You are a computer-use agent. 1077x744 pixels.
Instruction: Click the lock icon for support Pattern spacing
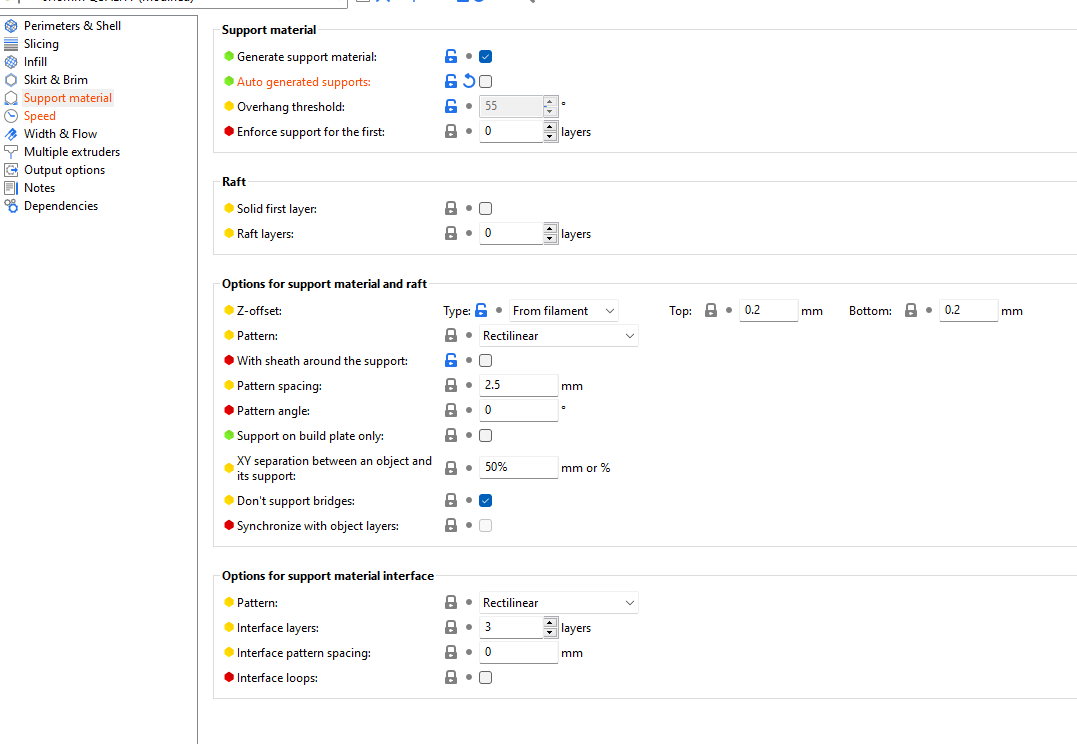tap(451, 385)
